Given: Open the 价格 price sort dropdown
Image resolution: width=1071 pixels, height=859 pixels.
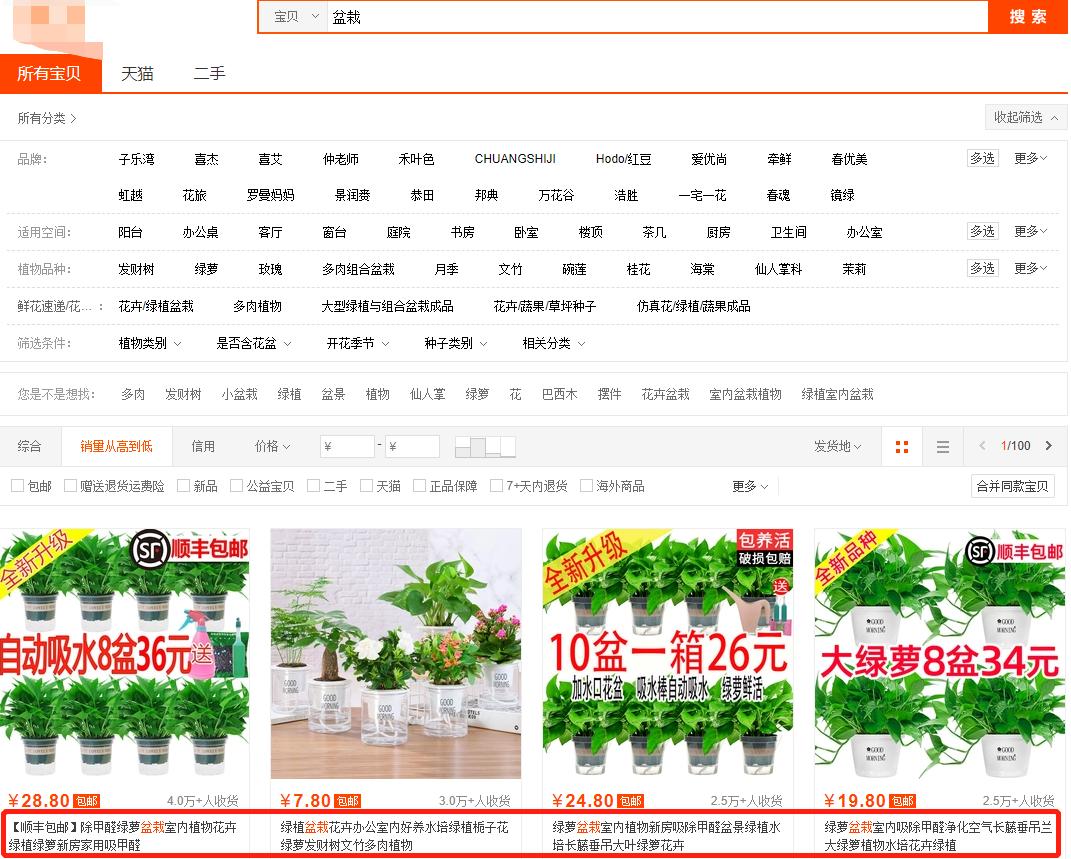Looking at the screenshot, I should coord(271,446).
